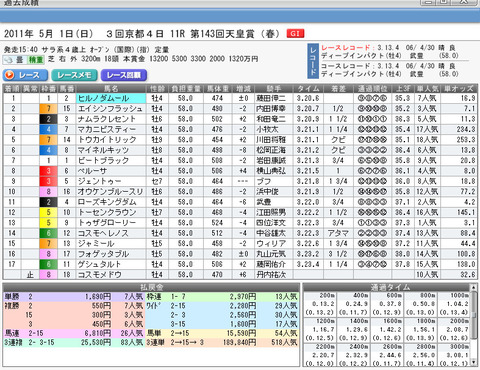Click the 単勝 payout row
480x370 pixels.
[x=74, y=297]
